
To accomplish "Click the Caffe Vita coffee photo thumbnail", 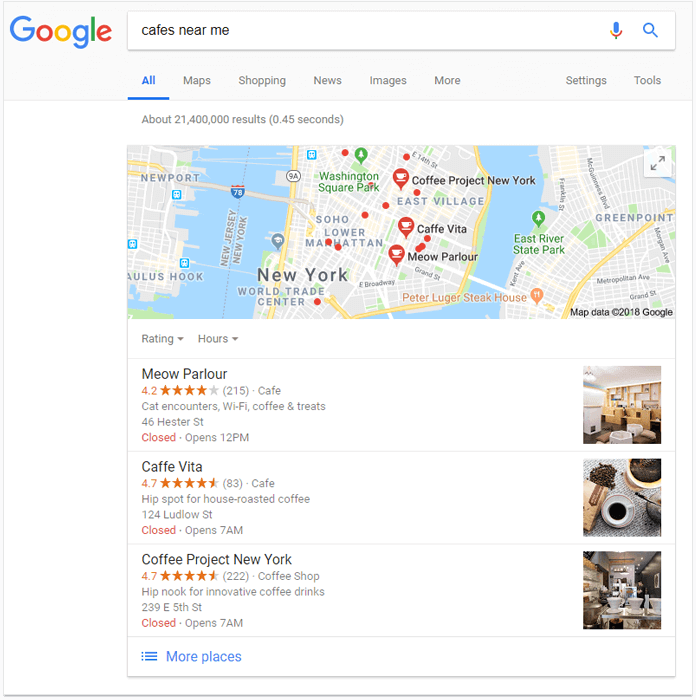I will click(x=622, y=497).
